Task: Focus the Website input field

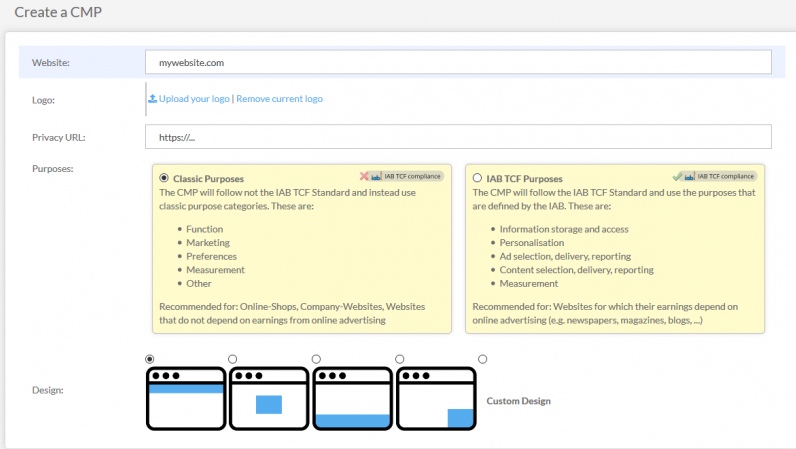Action: click(x=458, y=62)
